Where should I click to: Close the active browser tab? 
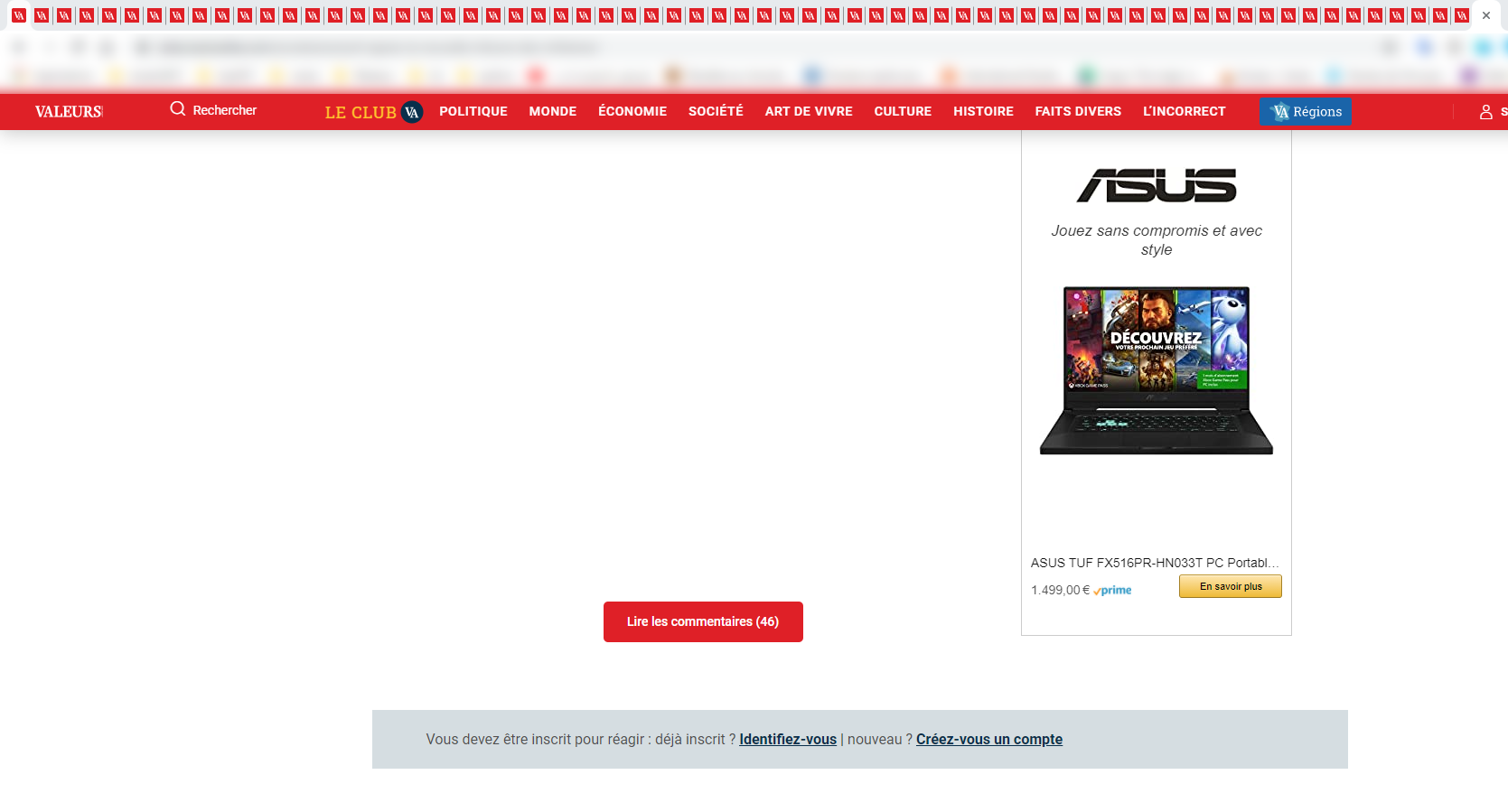click(1486, 15)
